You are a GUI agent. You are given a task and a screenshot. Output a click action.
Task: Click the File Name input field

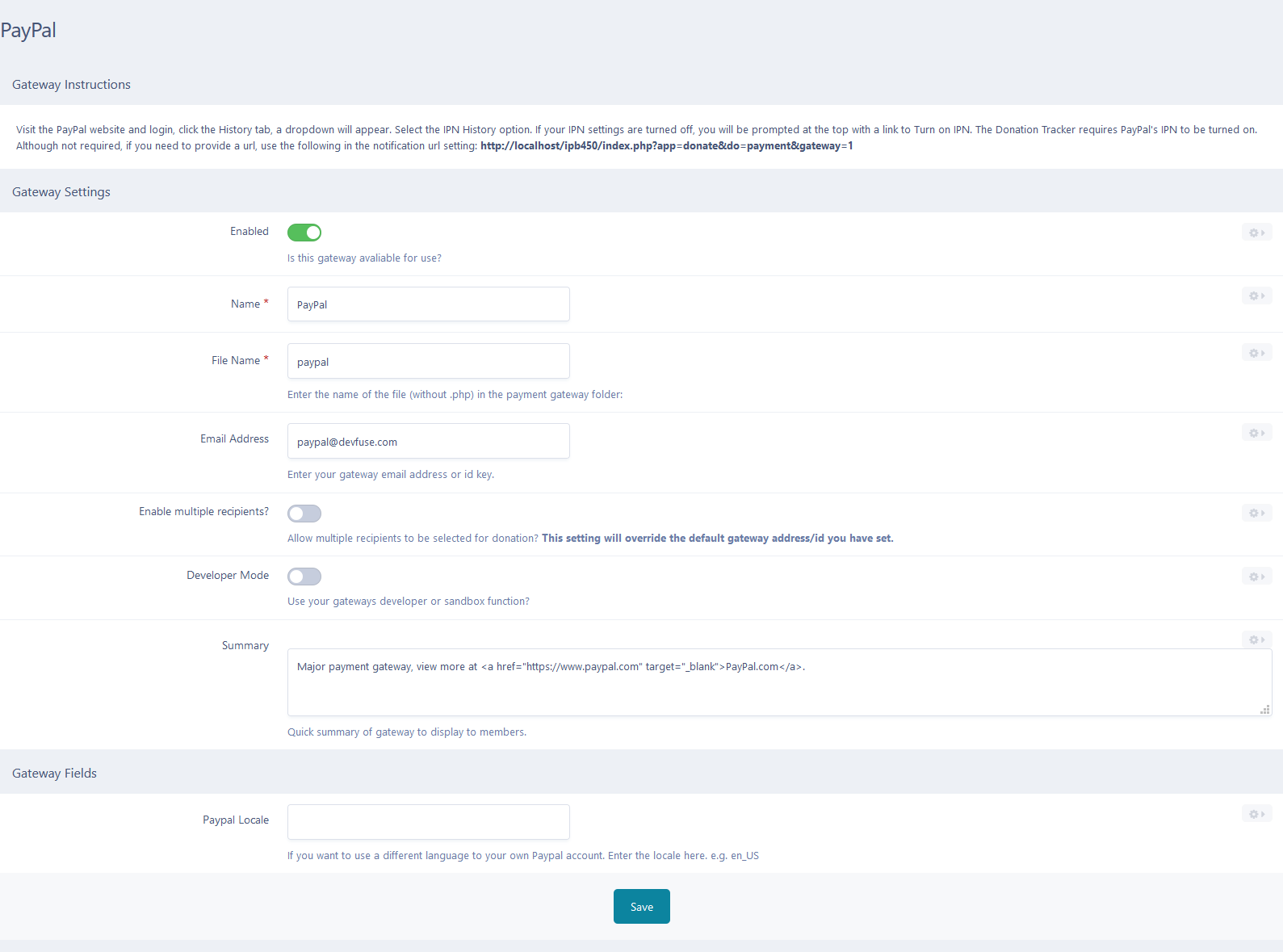pyautogui.click(x=429, y=361)
